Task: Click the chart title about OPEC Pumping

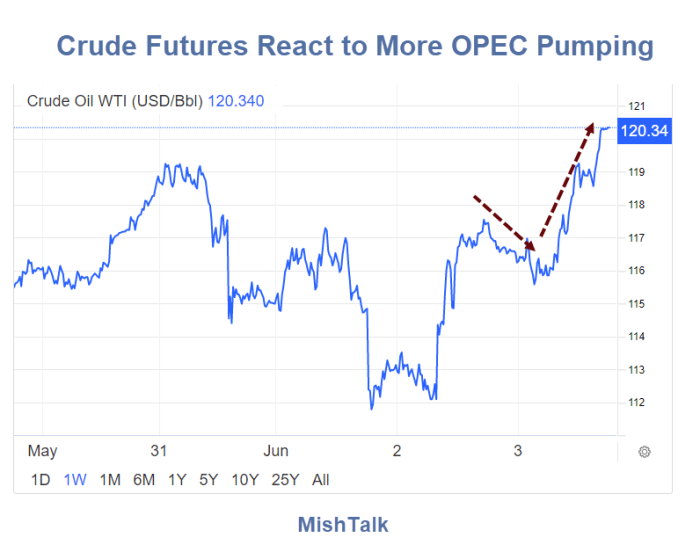Action: coord(355,46)
